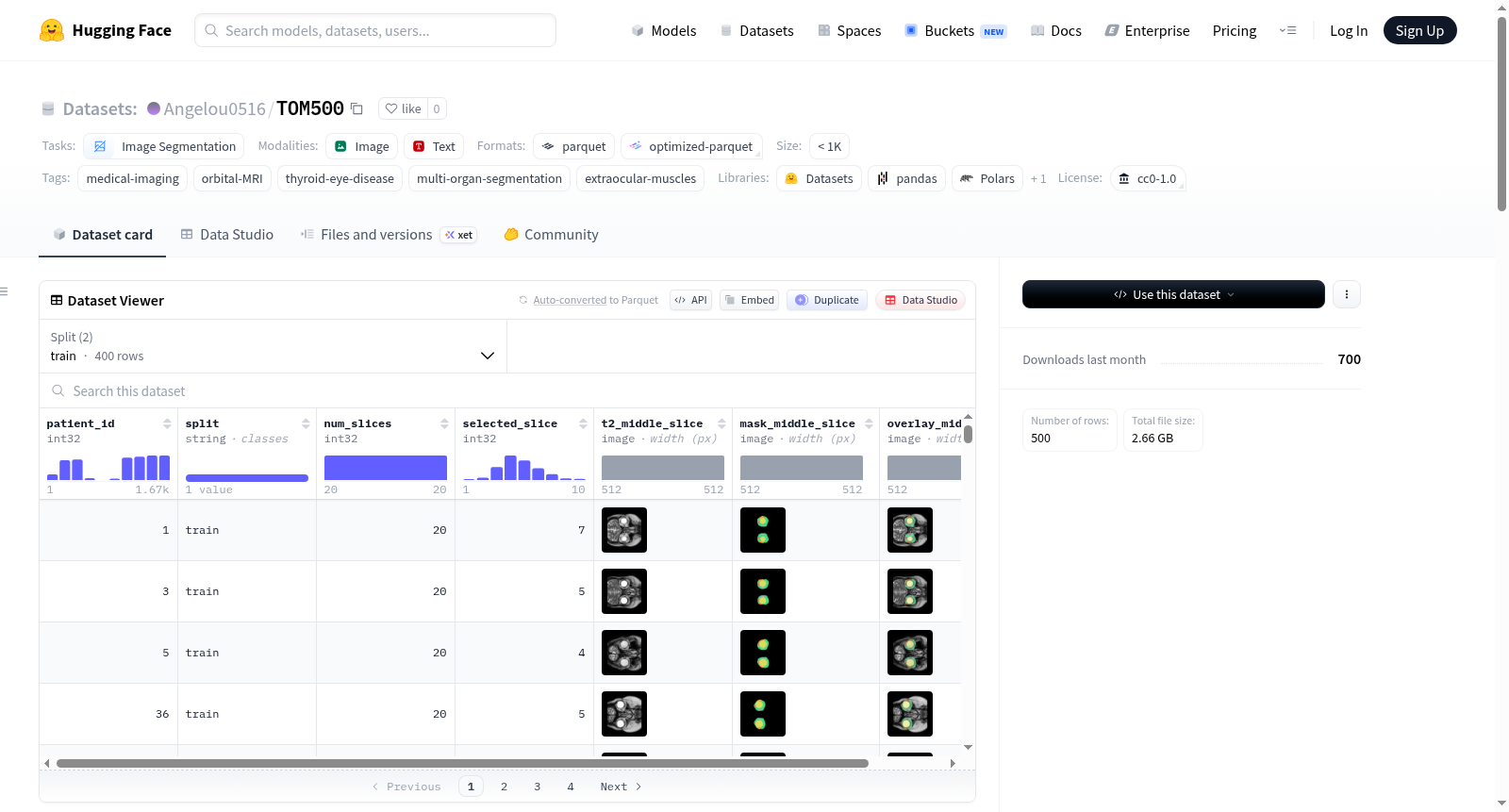
Task: Click the horizontal scrollbar of the table
Action: tap(462, 763)
